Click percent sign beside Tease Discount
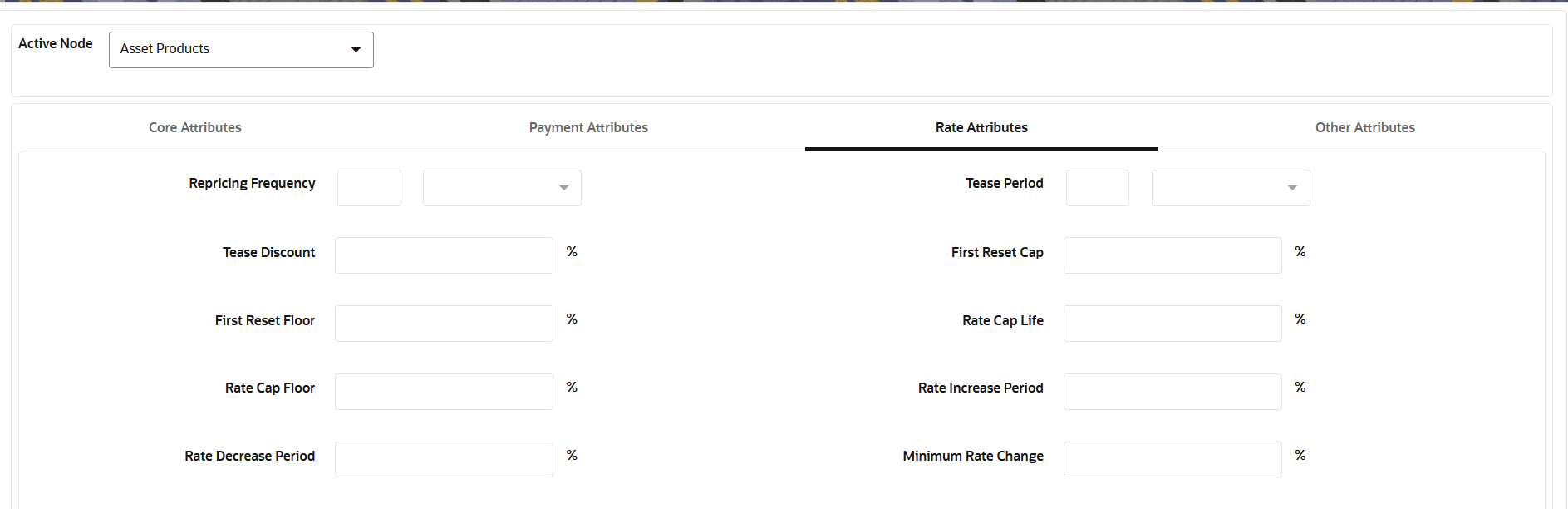This screenshot has height=509, width=1568. 572,251
